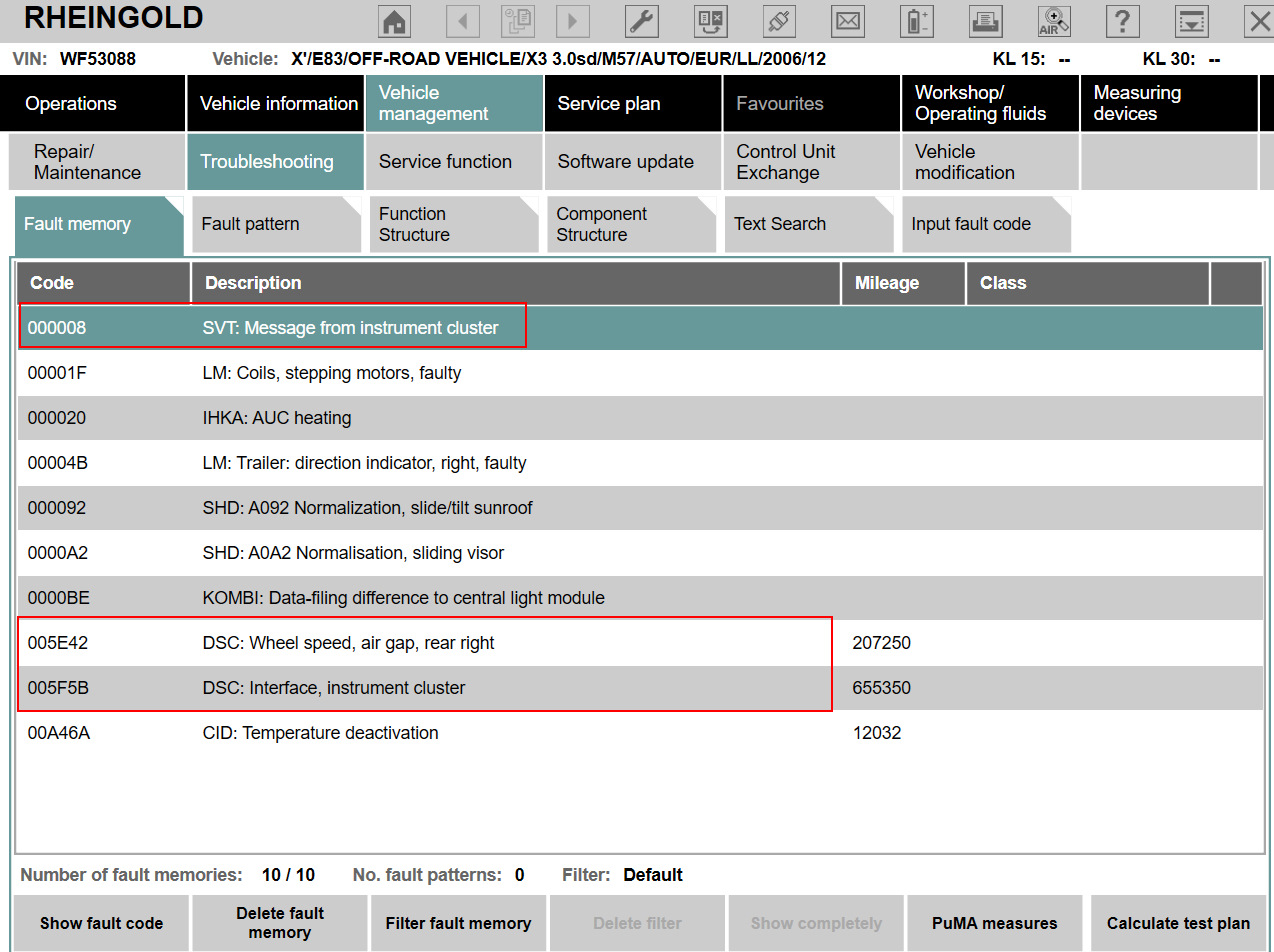Open the Text Search tab
This screenshot has width=1274, height=952.
coord(809,224)
